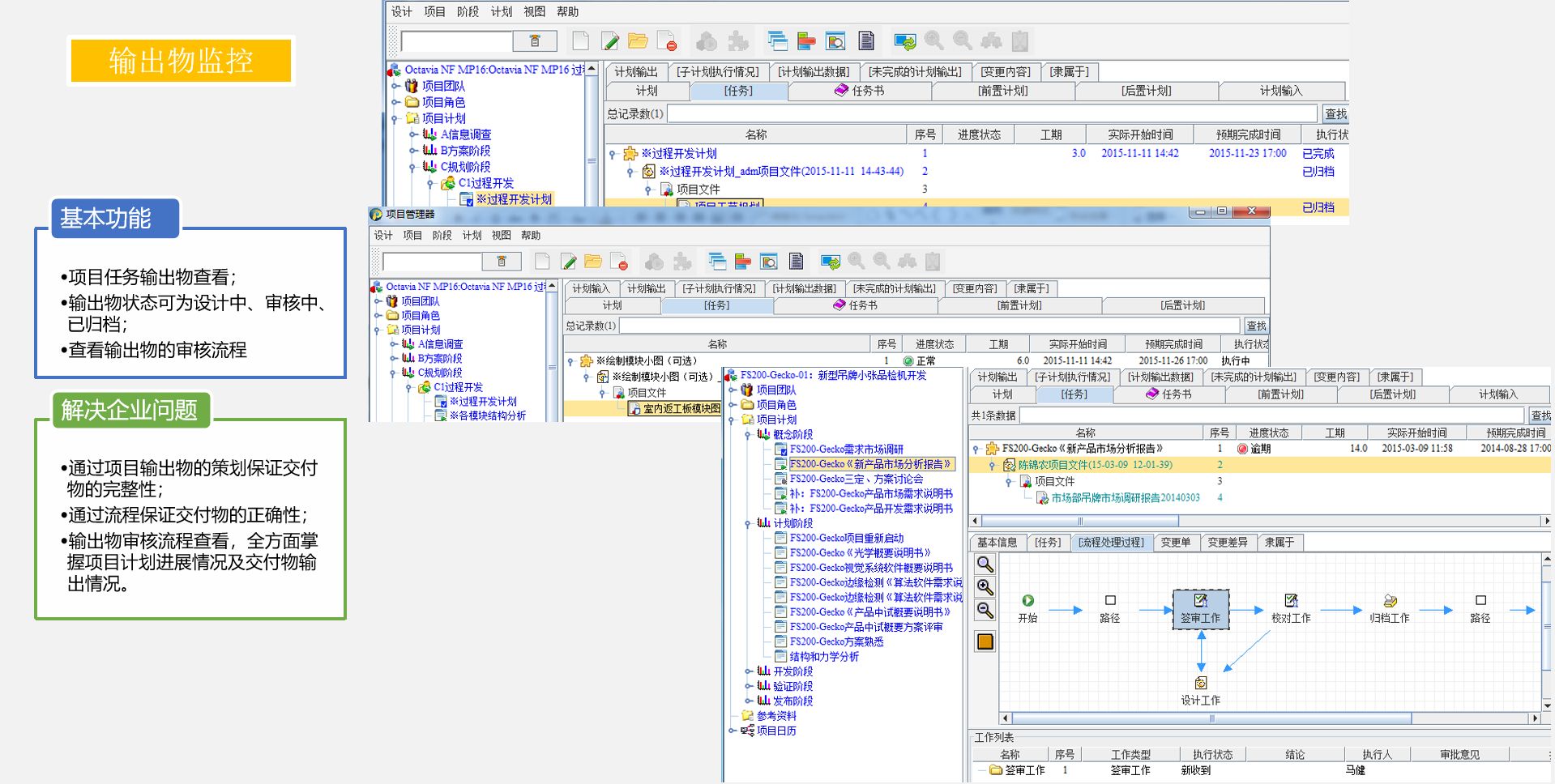Expand the 开发阶段 tree node
Viewport: 1555px width, 784px height.
(748, 671)
